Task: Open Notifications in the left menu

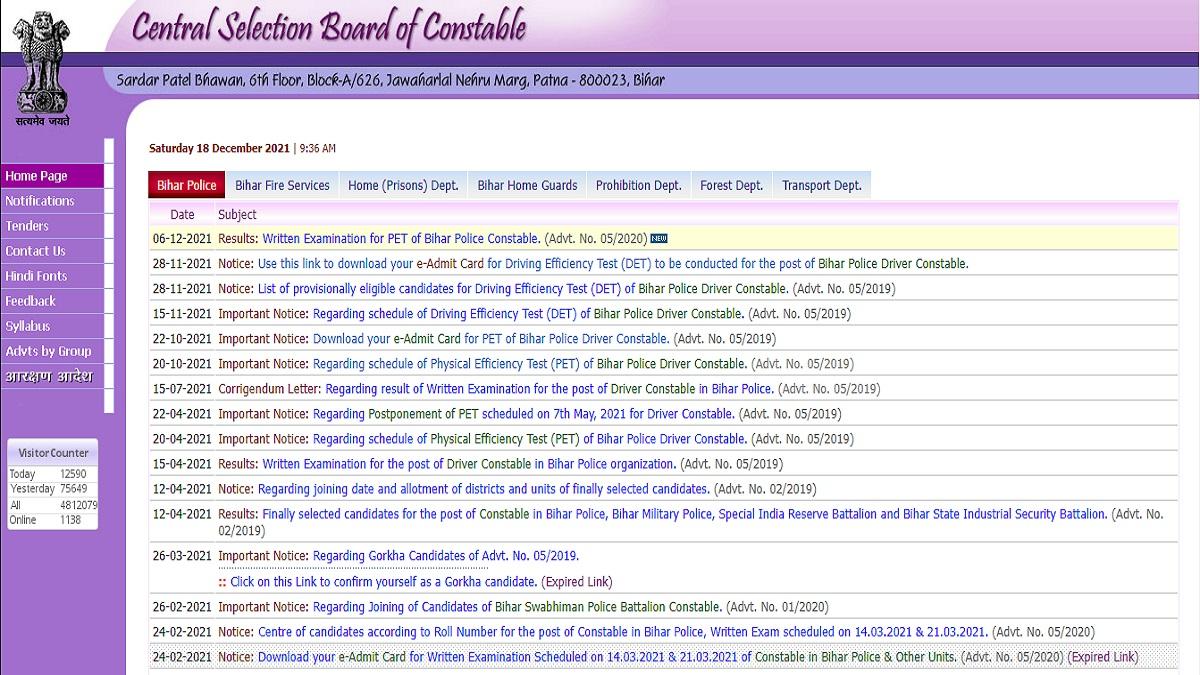Action: click(x=51, y=201)
